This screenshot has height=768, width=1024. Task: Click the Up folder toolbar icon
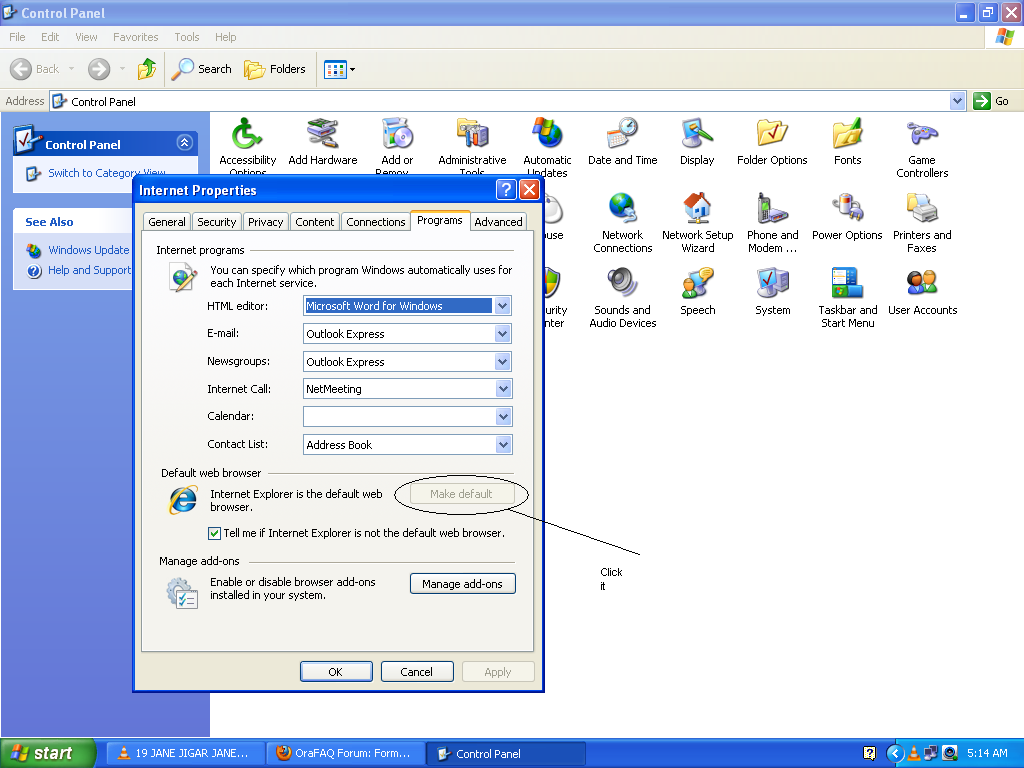click(147, 69)
